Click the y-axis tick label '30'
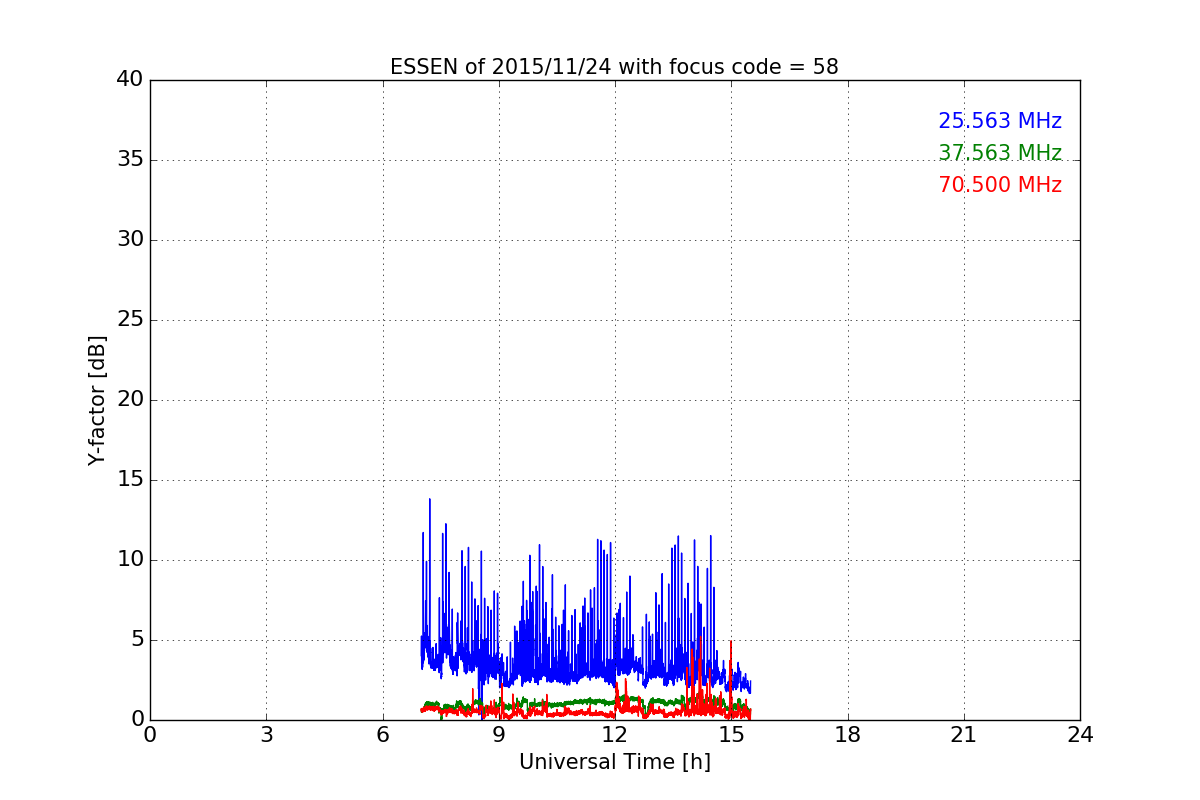Image resolution: width=1200 pixels, height=800 pixels. click(x=130, y=240)
